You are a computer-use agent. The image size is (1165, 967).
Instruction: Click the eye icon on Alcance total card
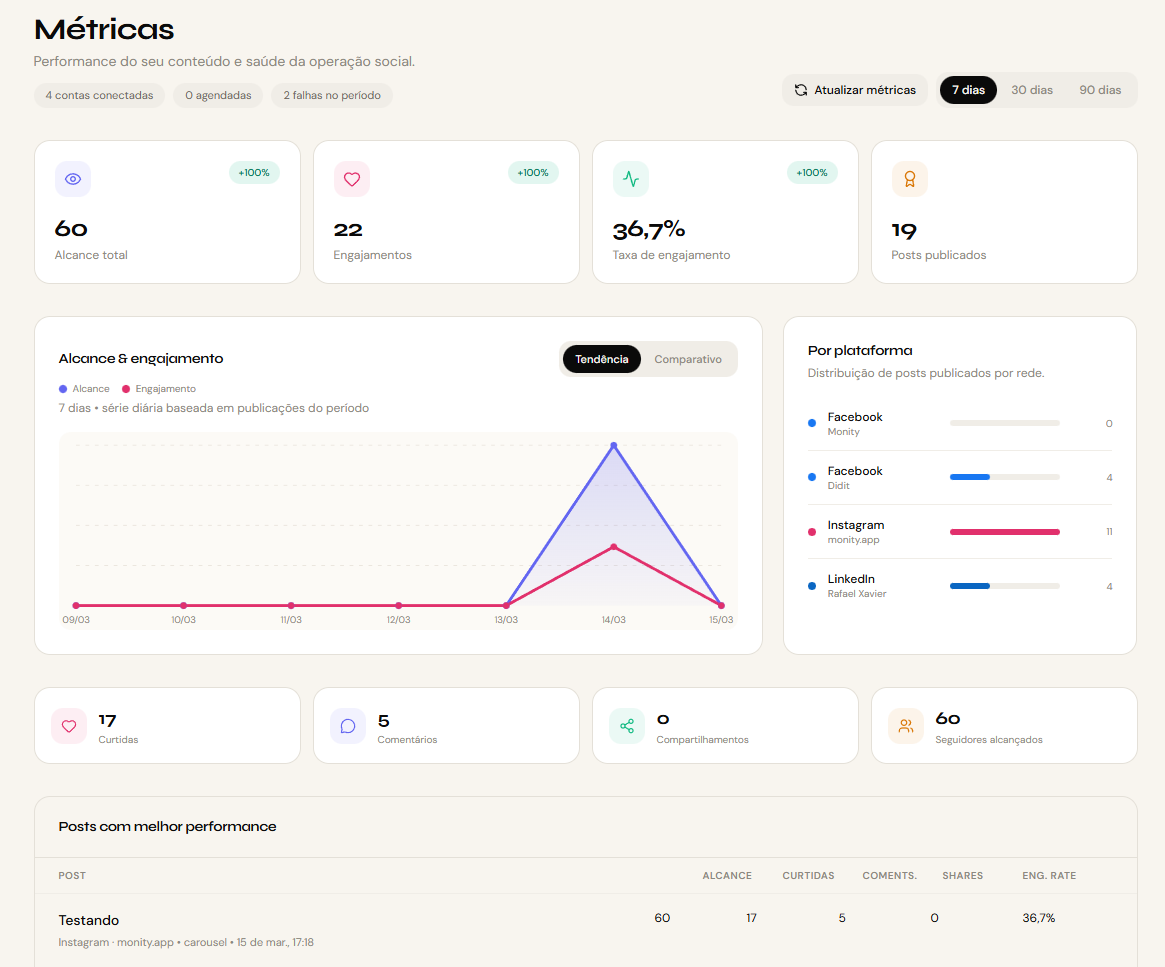[73, 179]
